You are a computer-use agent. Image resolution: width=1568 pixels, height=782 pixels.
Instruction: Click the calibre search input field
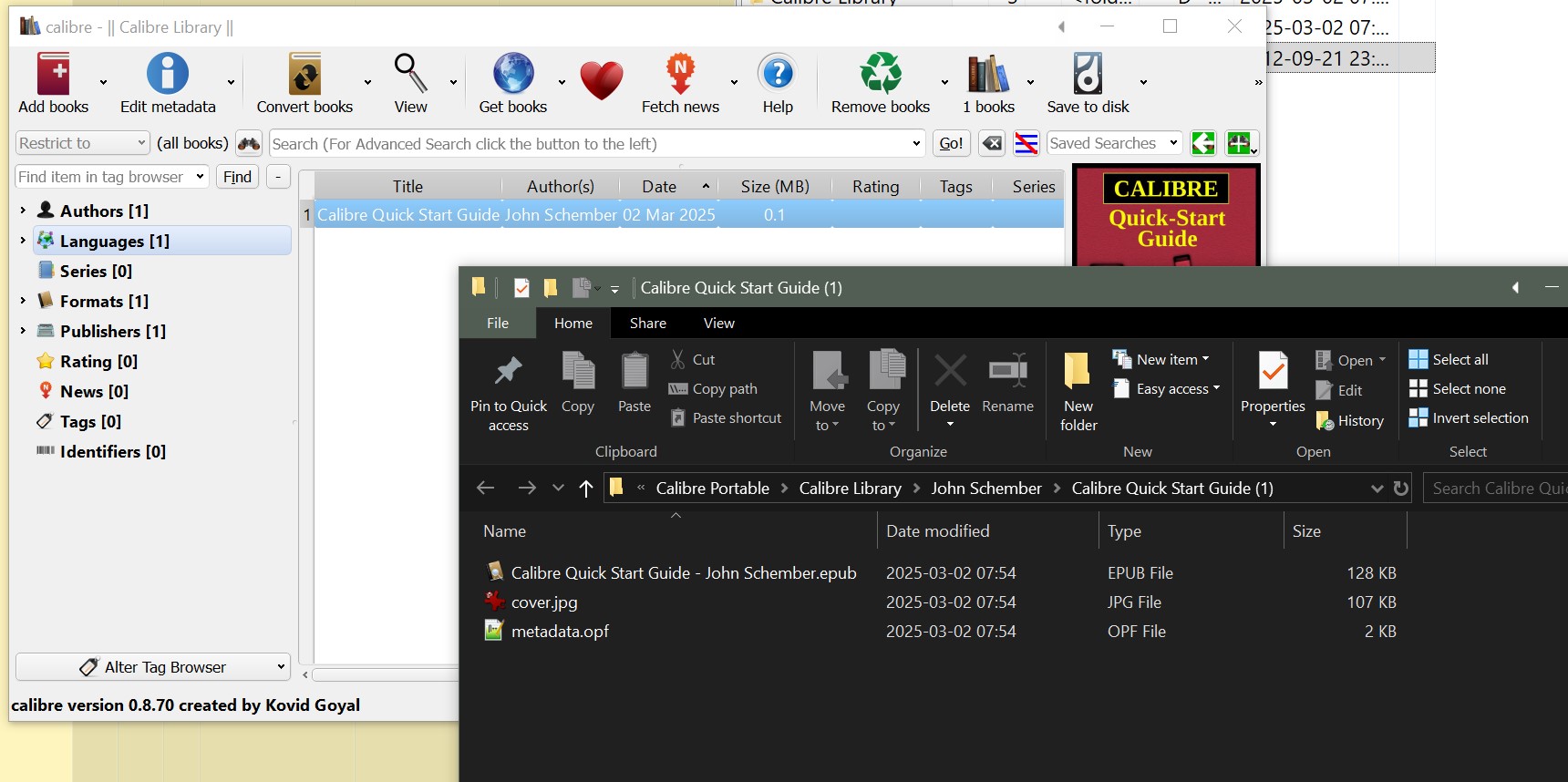(597, 143)
